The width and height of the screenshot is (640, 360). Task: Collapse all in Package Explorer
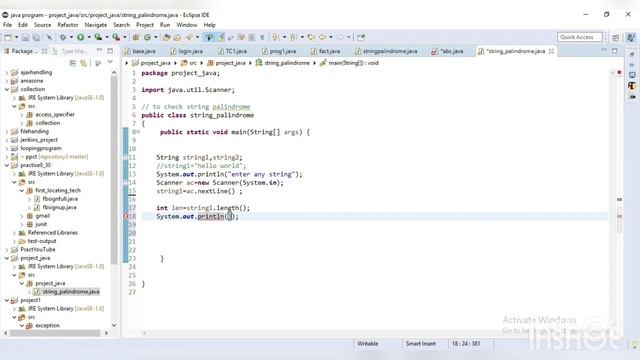pyautogui.click(x=73, y=63)
